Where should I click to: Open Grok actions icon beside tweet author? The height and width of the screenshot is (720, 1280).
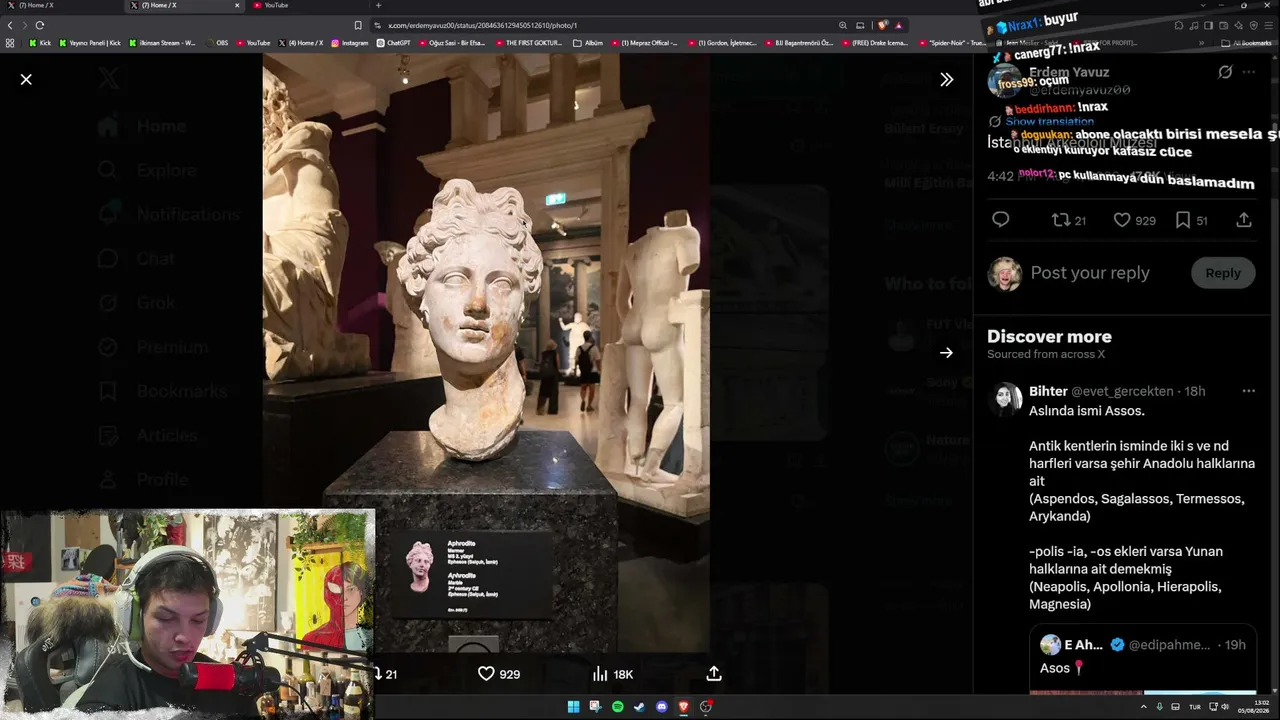(x=1225, y=72)
